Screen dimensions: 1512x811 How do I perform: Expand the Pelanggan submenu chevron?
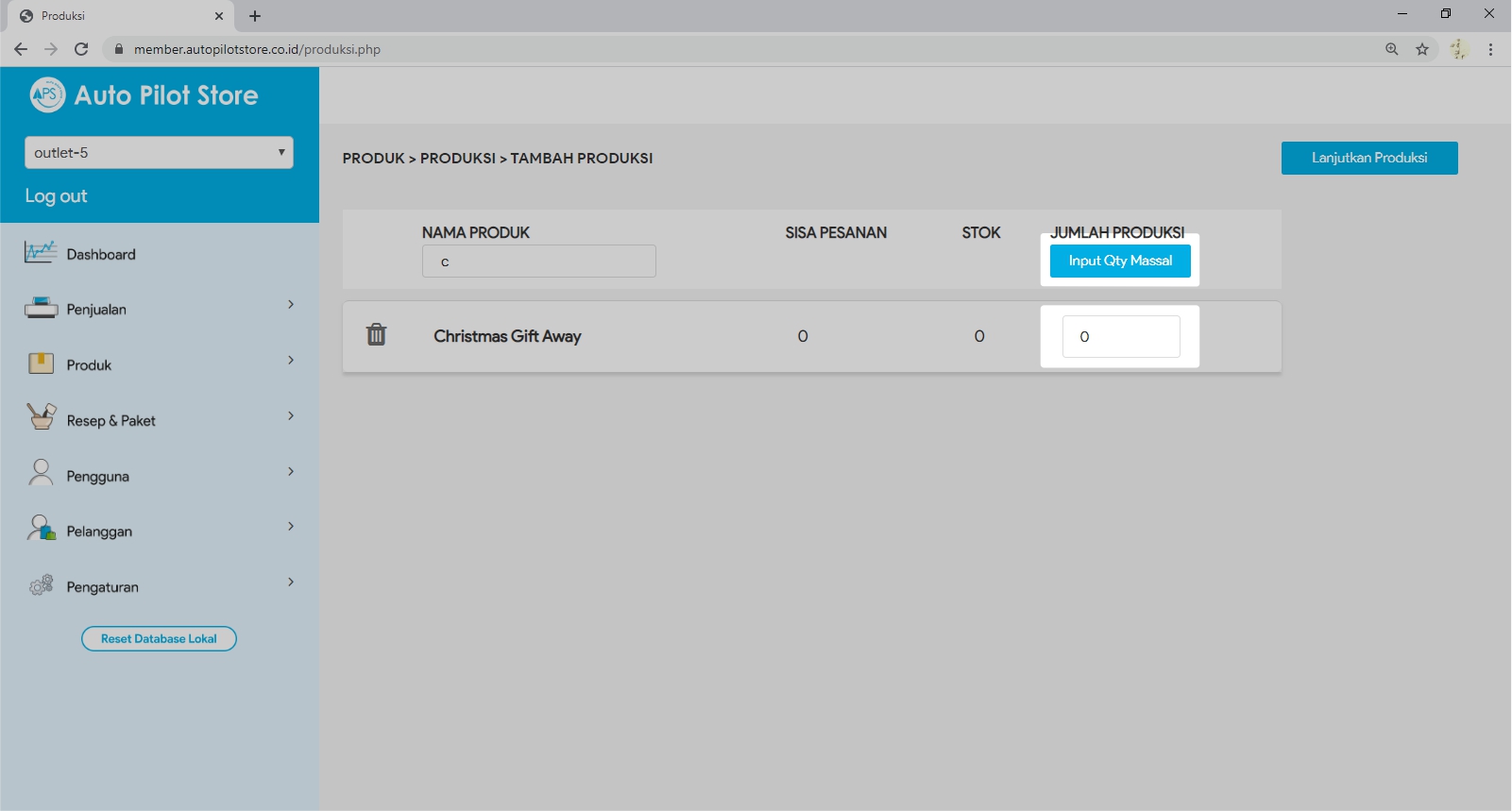pos(291,527)
